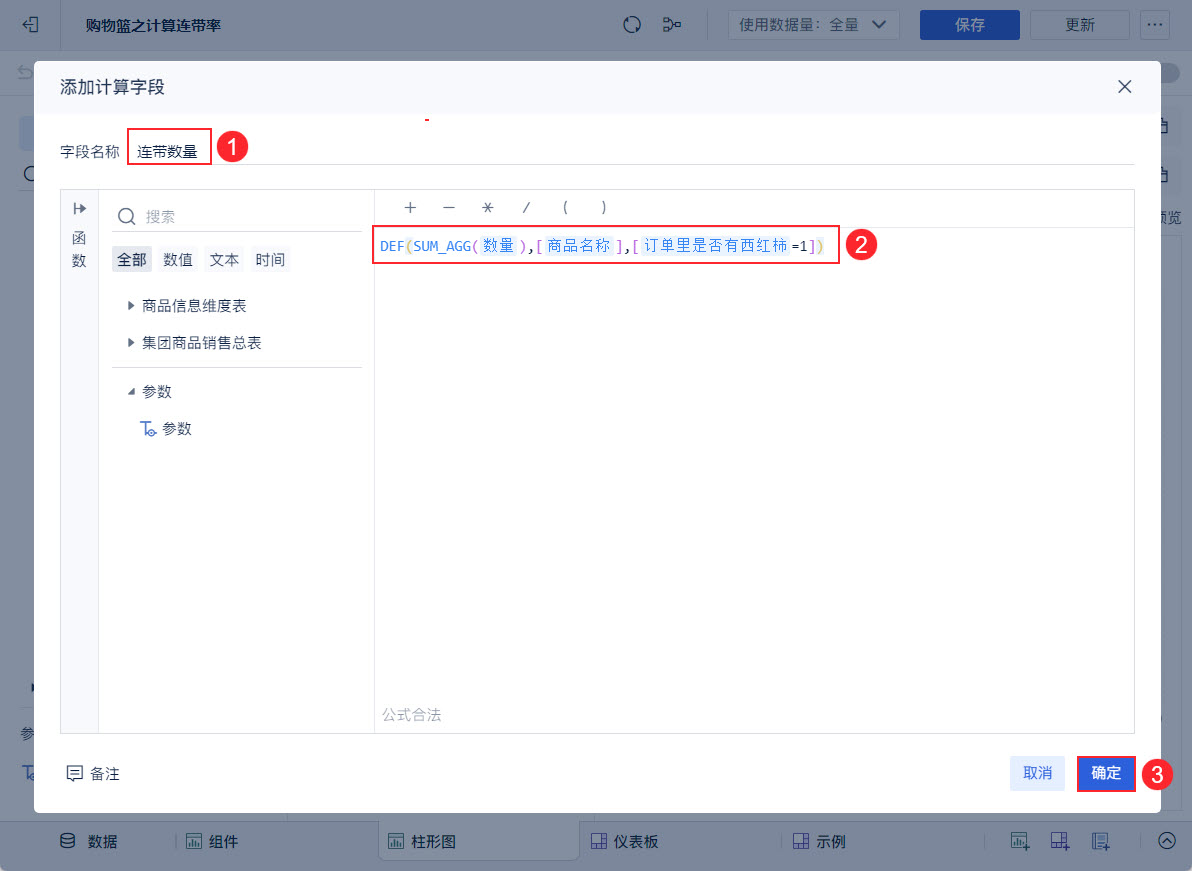The height and width of the screenshot is (871, 1192).
Task: Click the 备注 label link
Action: [105, 774]
